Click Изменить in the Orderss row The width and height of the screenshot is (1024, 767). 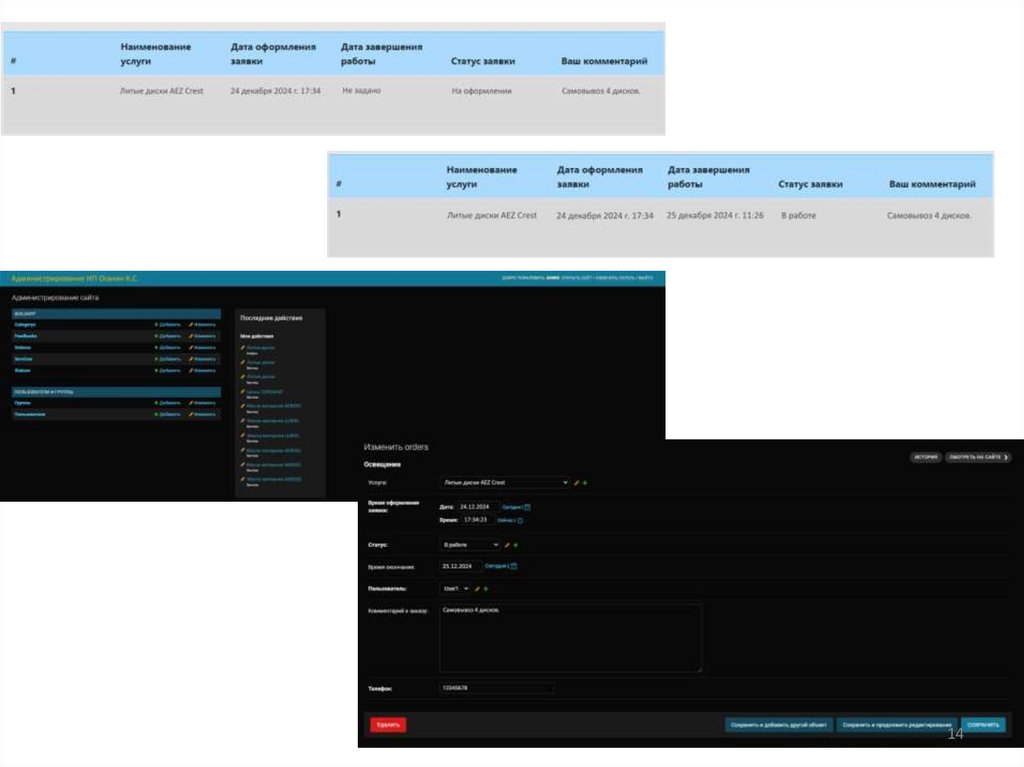[x=202, y=348]
